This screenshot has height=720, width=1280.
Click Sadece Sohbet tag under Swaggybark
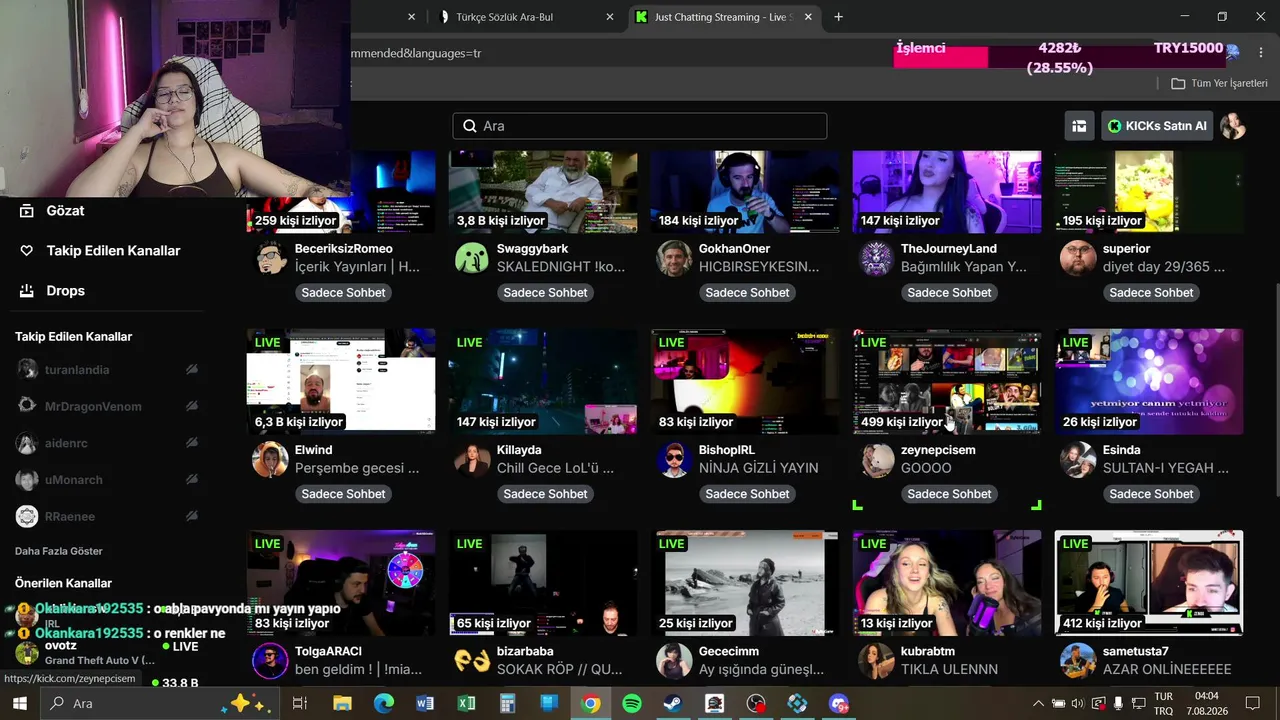(x=545, y=293)
